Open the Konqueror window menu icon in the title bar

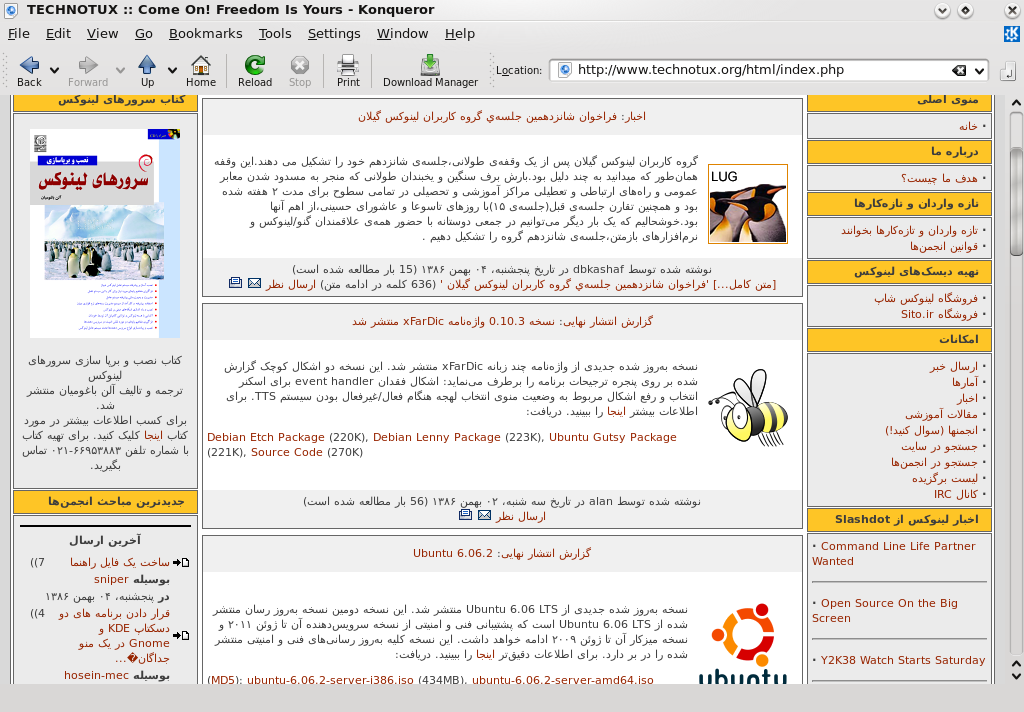click(10, 10)
